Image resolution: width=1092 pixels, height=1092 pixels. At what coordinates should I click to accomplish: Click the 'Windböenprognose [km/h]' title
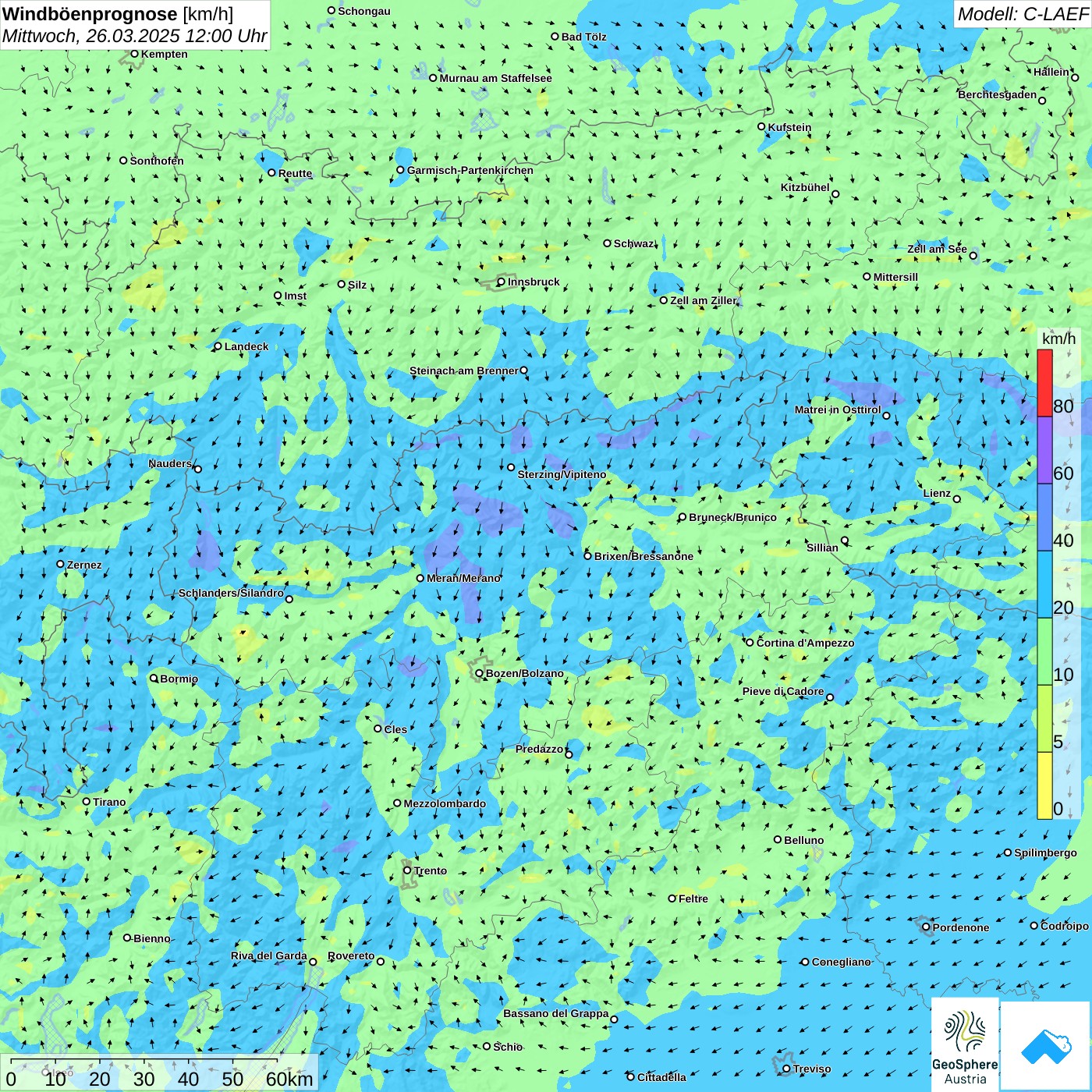pyautogui.click(x=118, y=14)
